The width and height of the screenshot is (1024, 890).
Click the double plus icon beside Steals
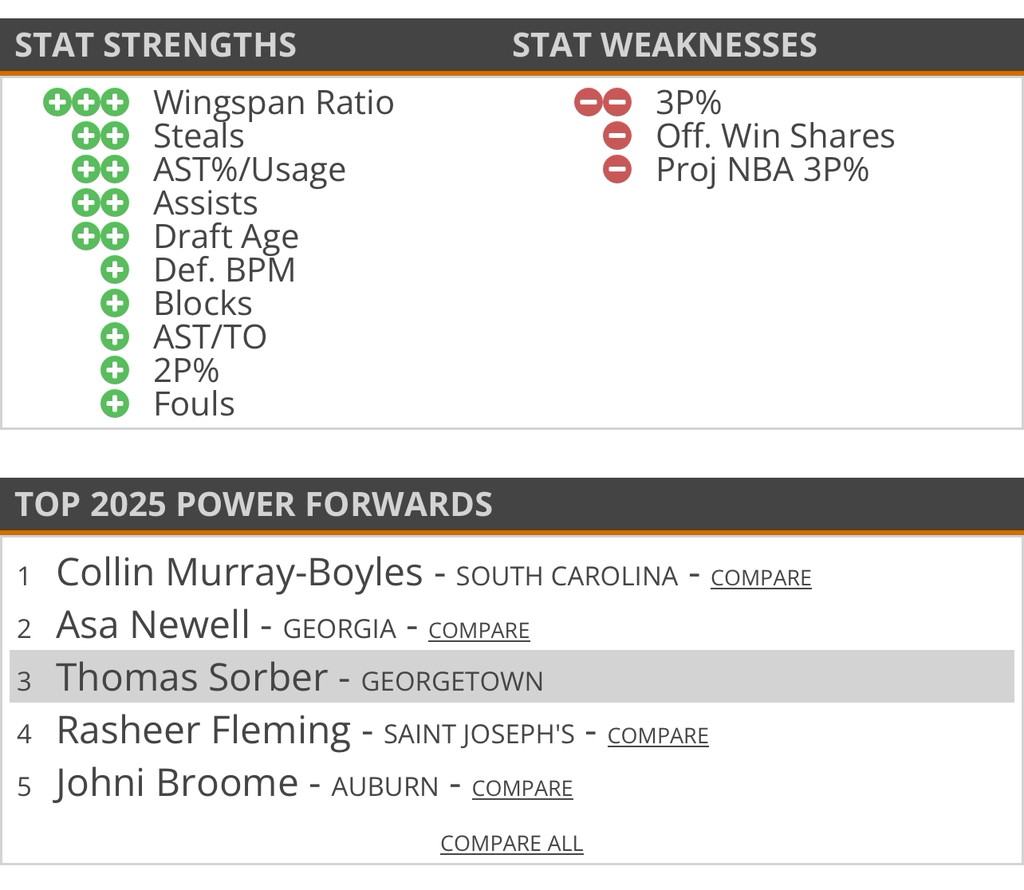pyautogui.click(x=101, y=136)
